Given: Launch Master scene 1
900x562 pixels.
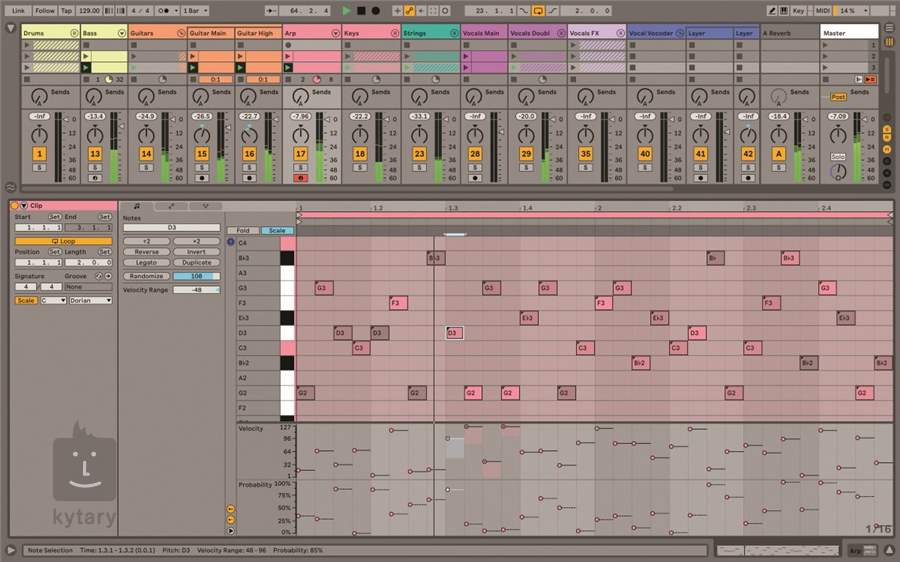Looking at the screenshot, I should point(825,45).
